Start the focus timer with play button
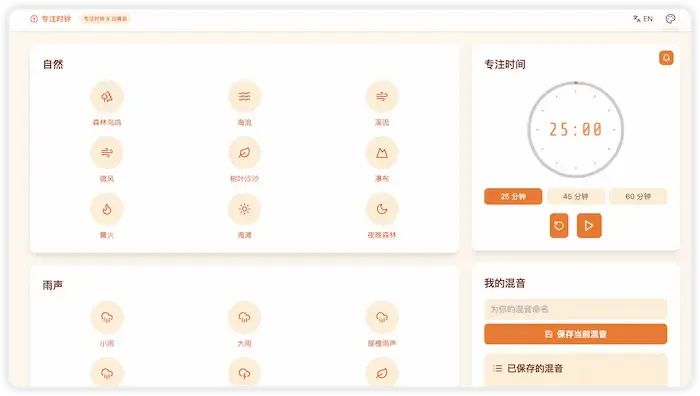Screen dimensions: 700x396 coord(589,225)
